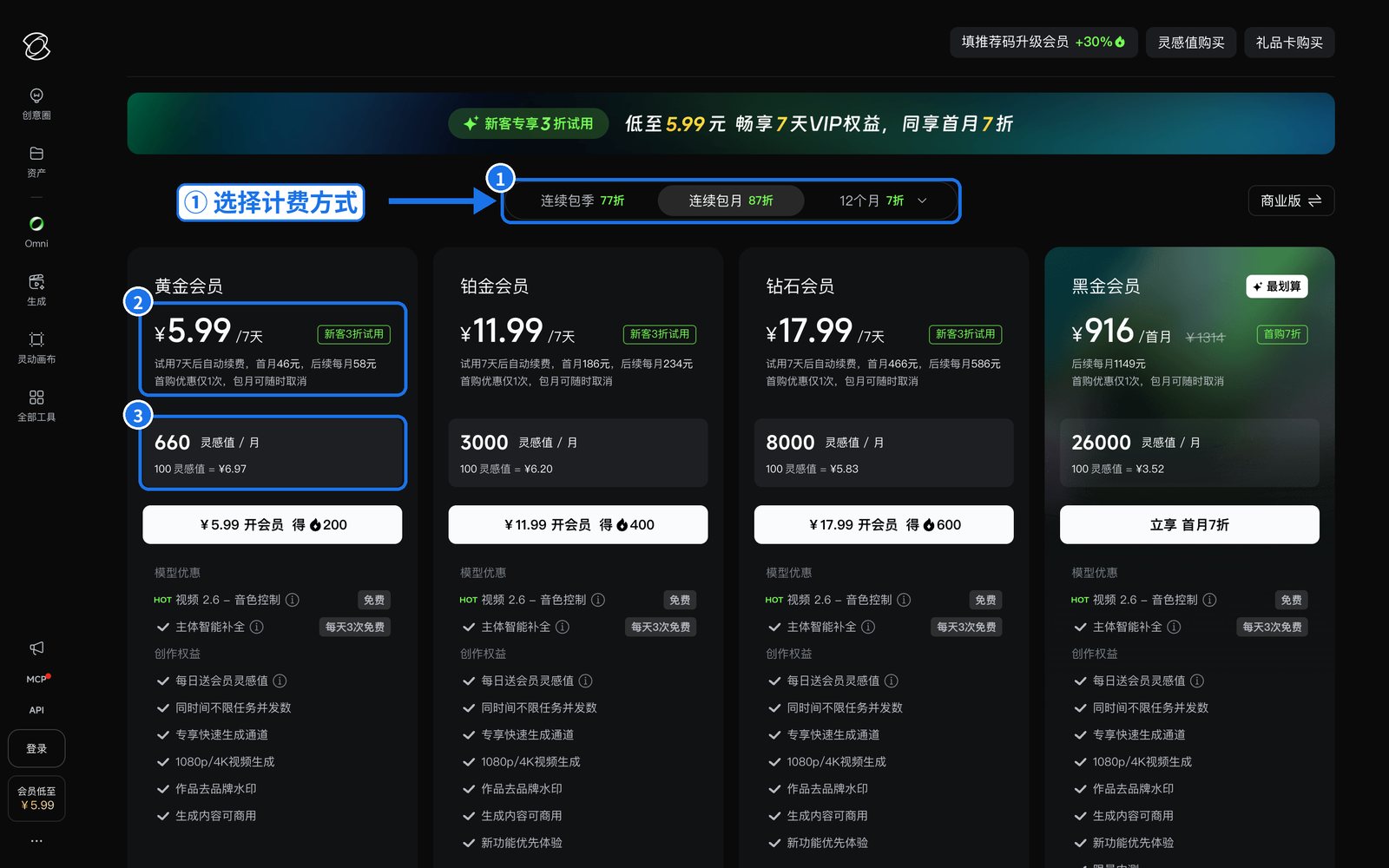The height and width of the screenshot is (868, 1389).
Task: Click ¥5.99 开会员 得200 button
Action: click(273, 524)
